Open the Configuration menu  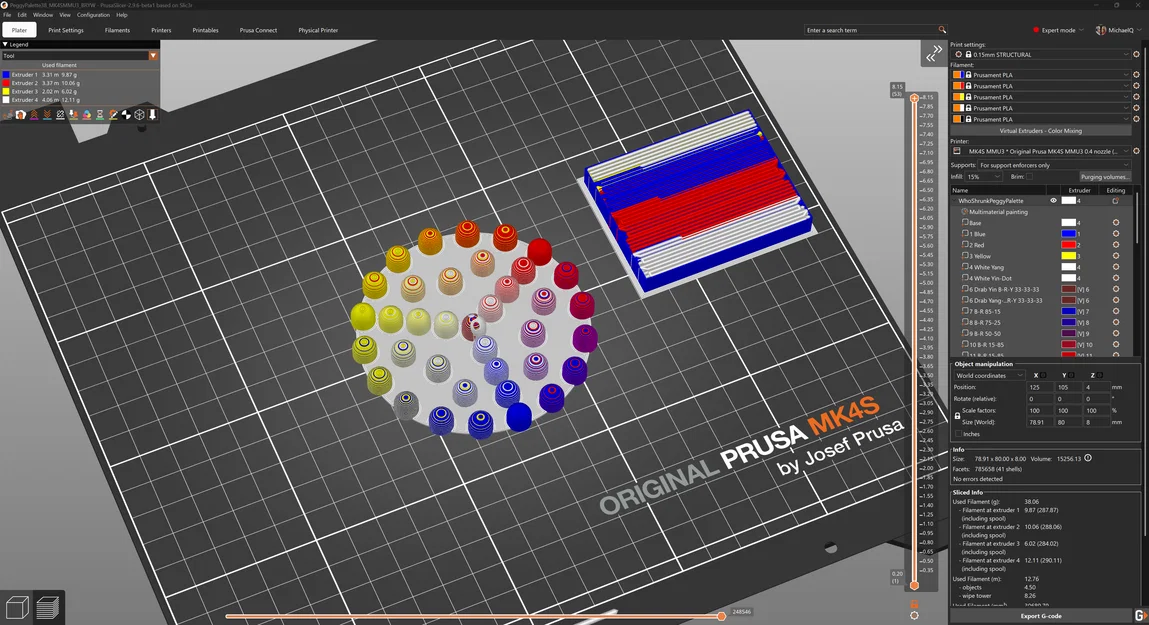point(93,15)
